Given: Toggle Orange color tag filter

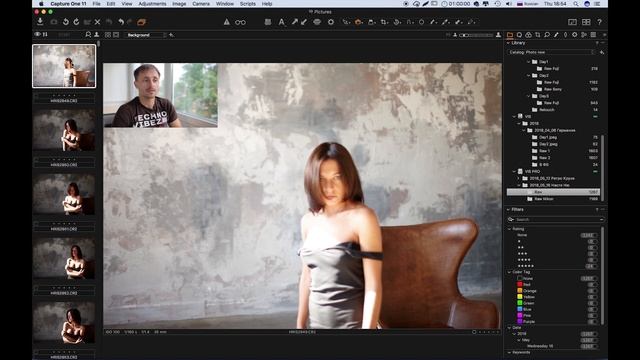Looking at the screenshot, I should coord(592,291).
